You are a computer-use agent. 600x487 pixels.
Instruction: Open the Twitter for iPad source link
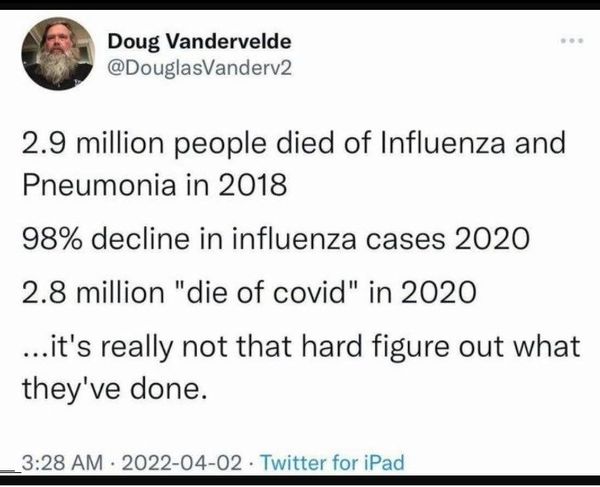[x=332, y=462]
